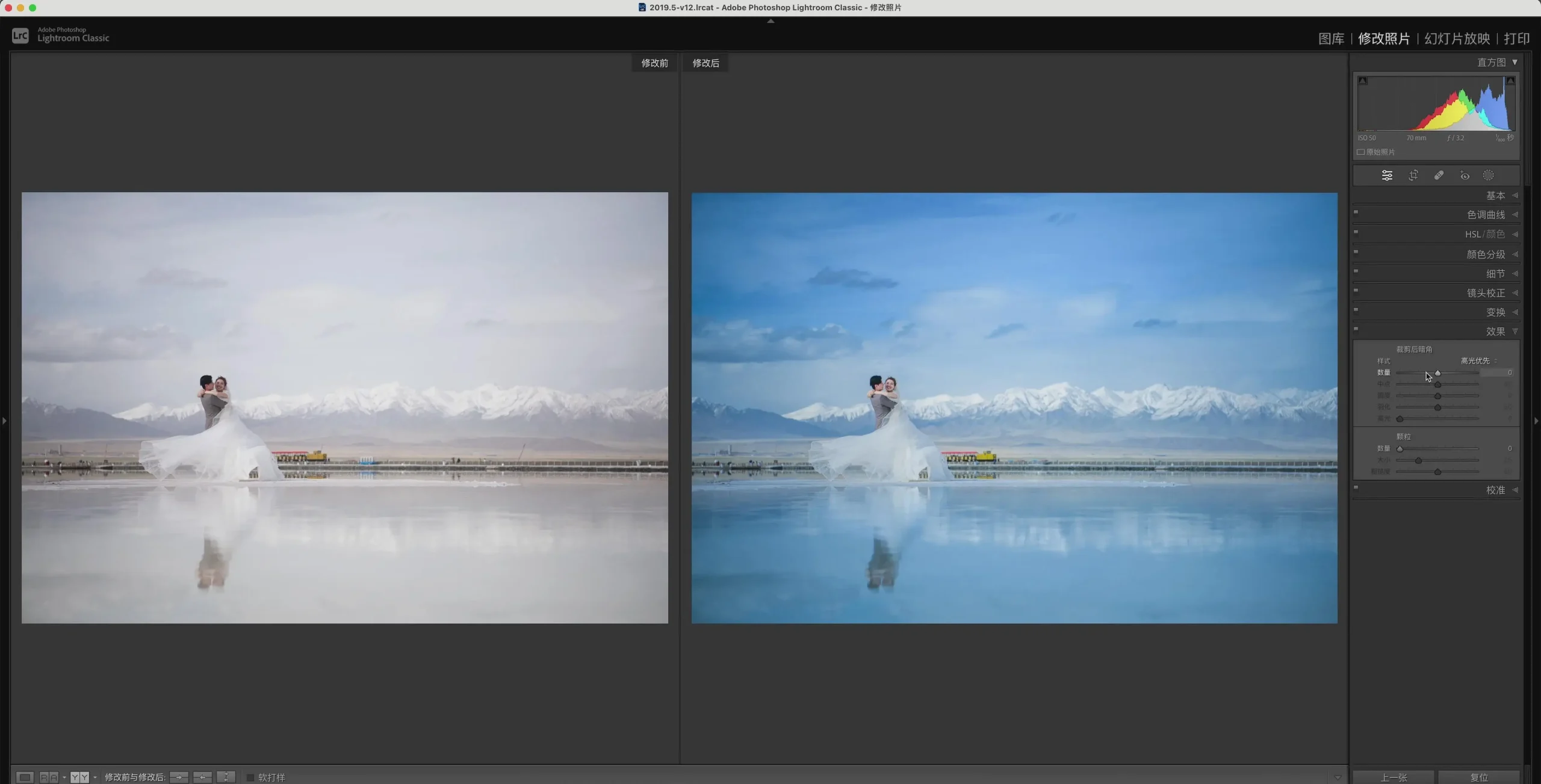Copy after settings to before arrow icon
The width and height of the screenshot is (1541, 784).
(x=202, y=777)
